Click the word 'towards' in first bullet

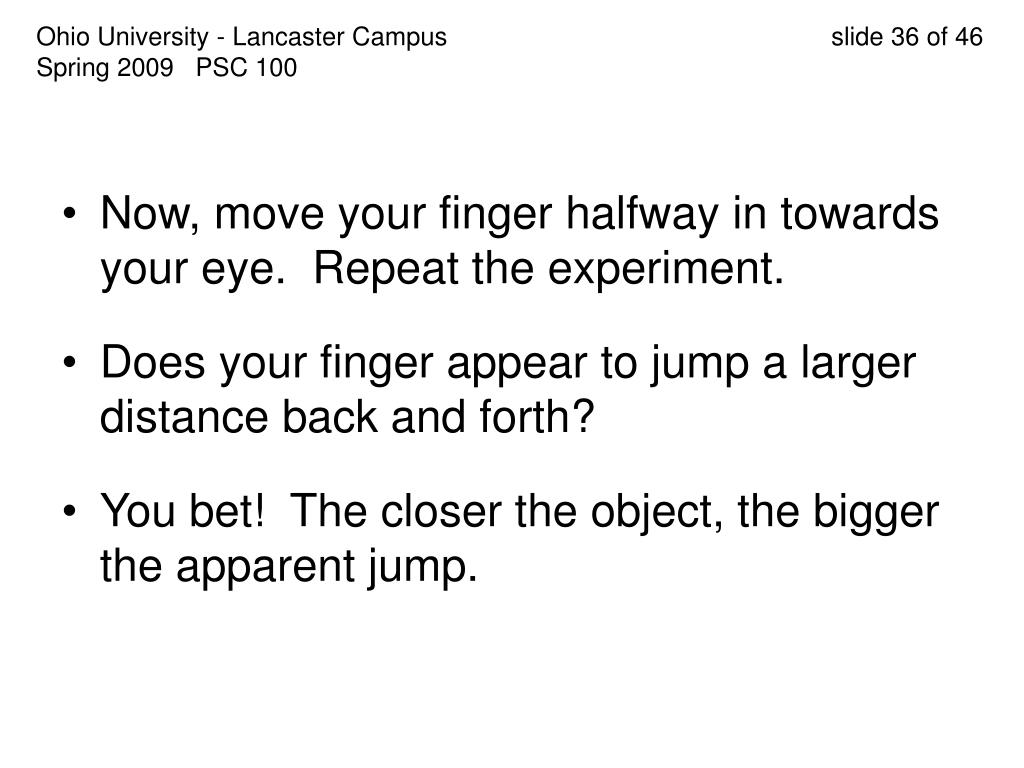[859, 214]
